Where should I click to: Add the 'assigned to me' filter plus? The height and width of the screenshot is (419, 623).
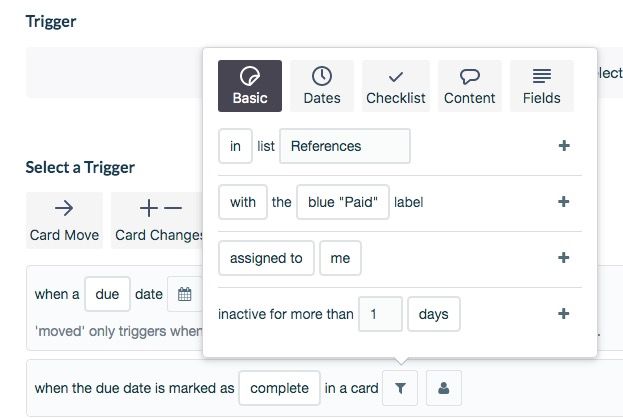pos(564,258)
